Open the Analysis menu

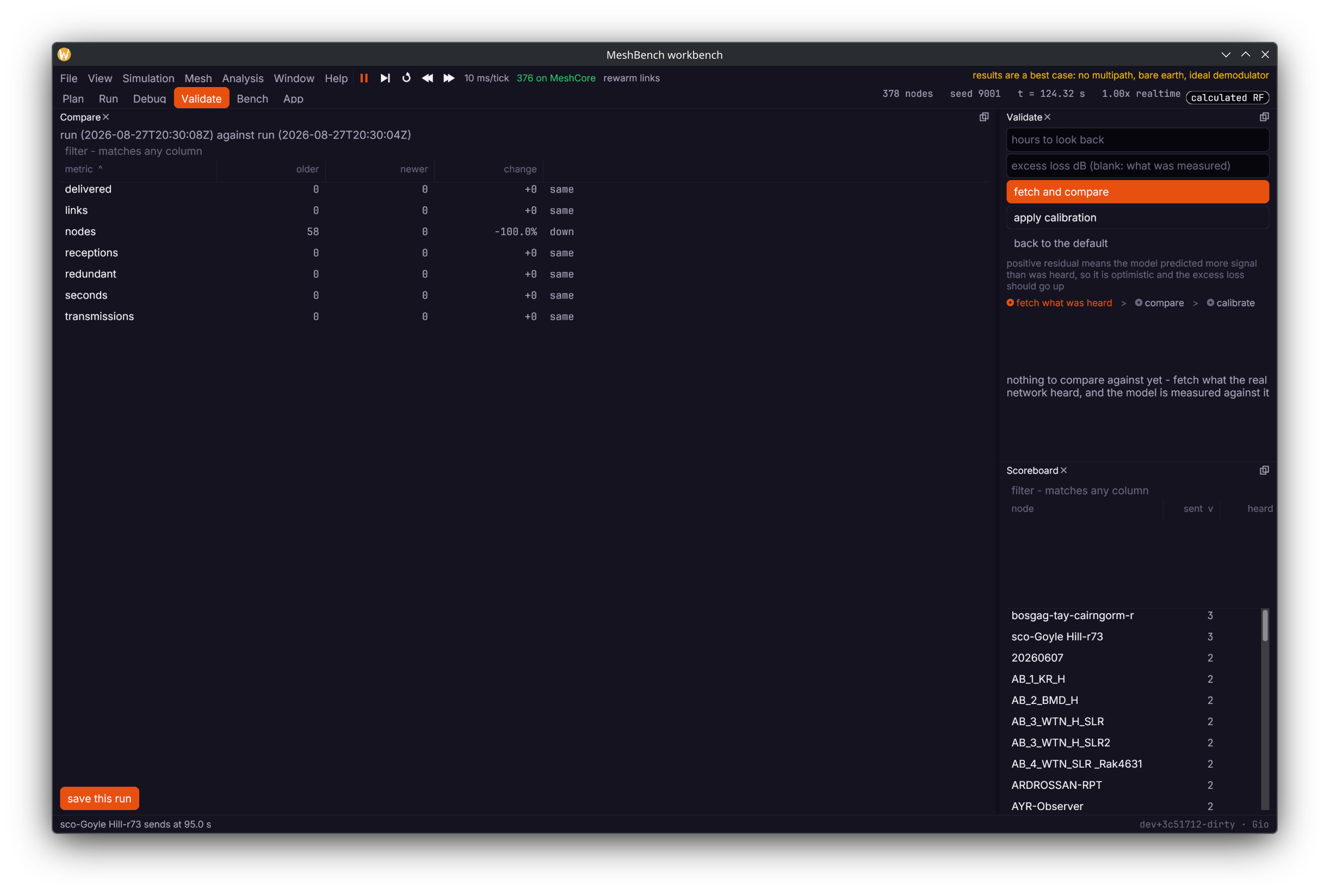point(242,78)
